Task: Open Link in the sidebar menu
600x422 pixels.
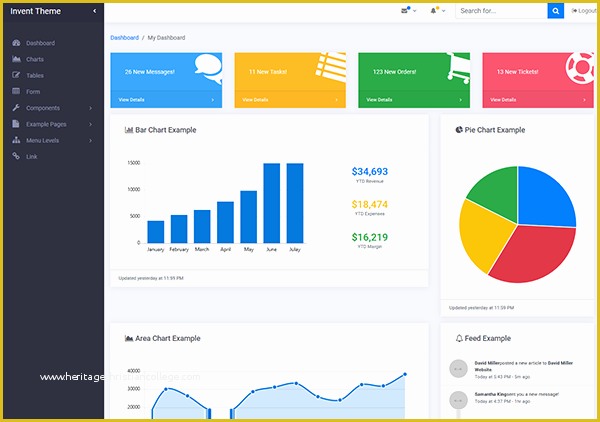Action: (x=32, y=156)
